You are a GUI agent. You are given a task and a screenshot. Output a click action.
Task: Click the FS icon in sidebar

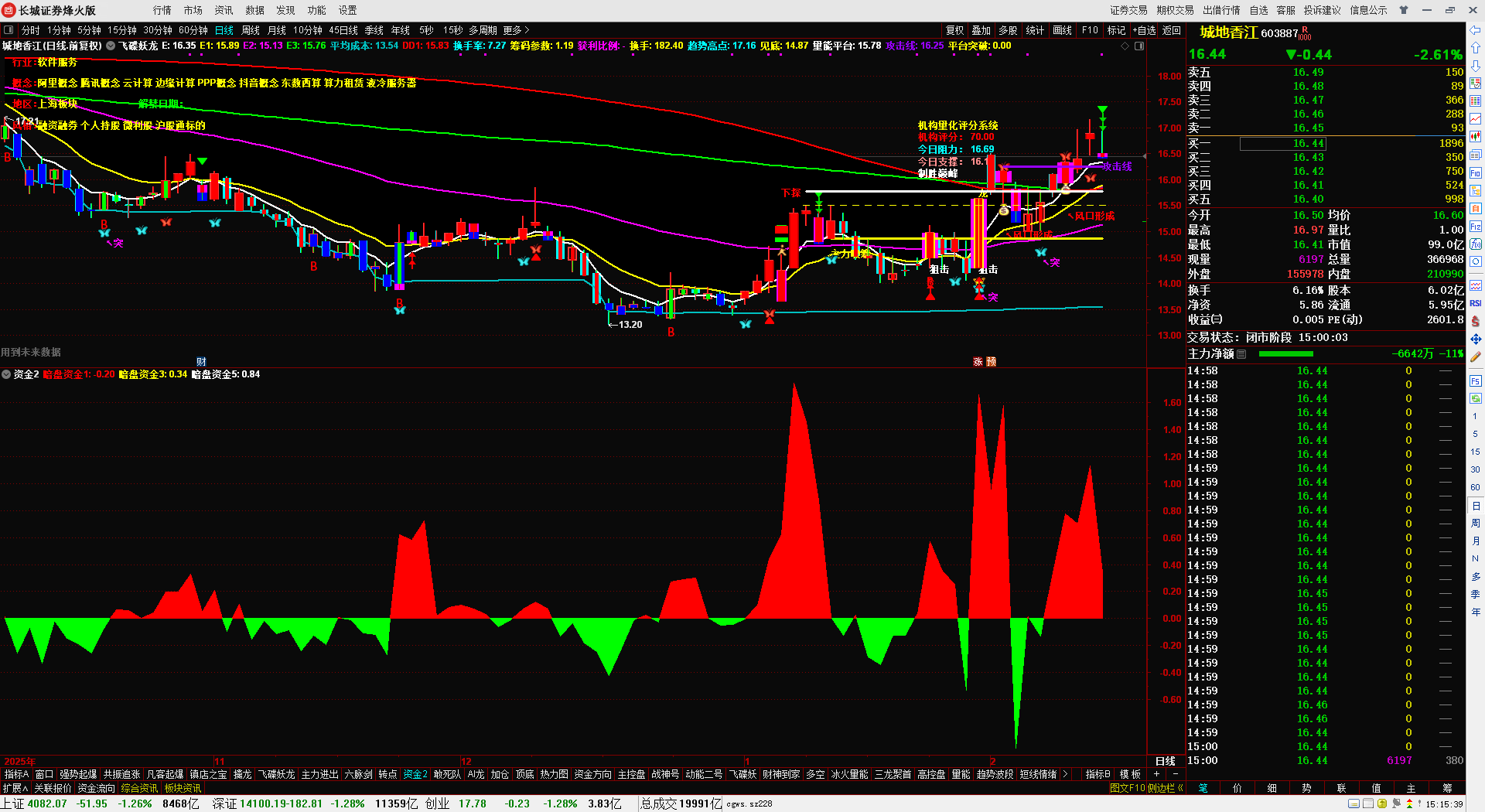1475,380
